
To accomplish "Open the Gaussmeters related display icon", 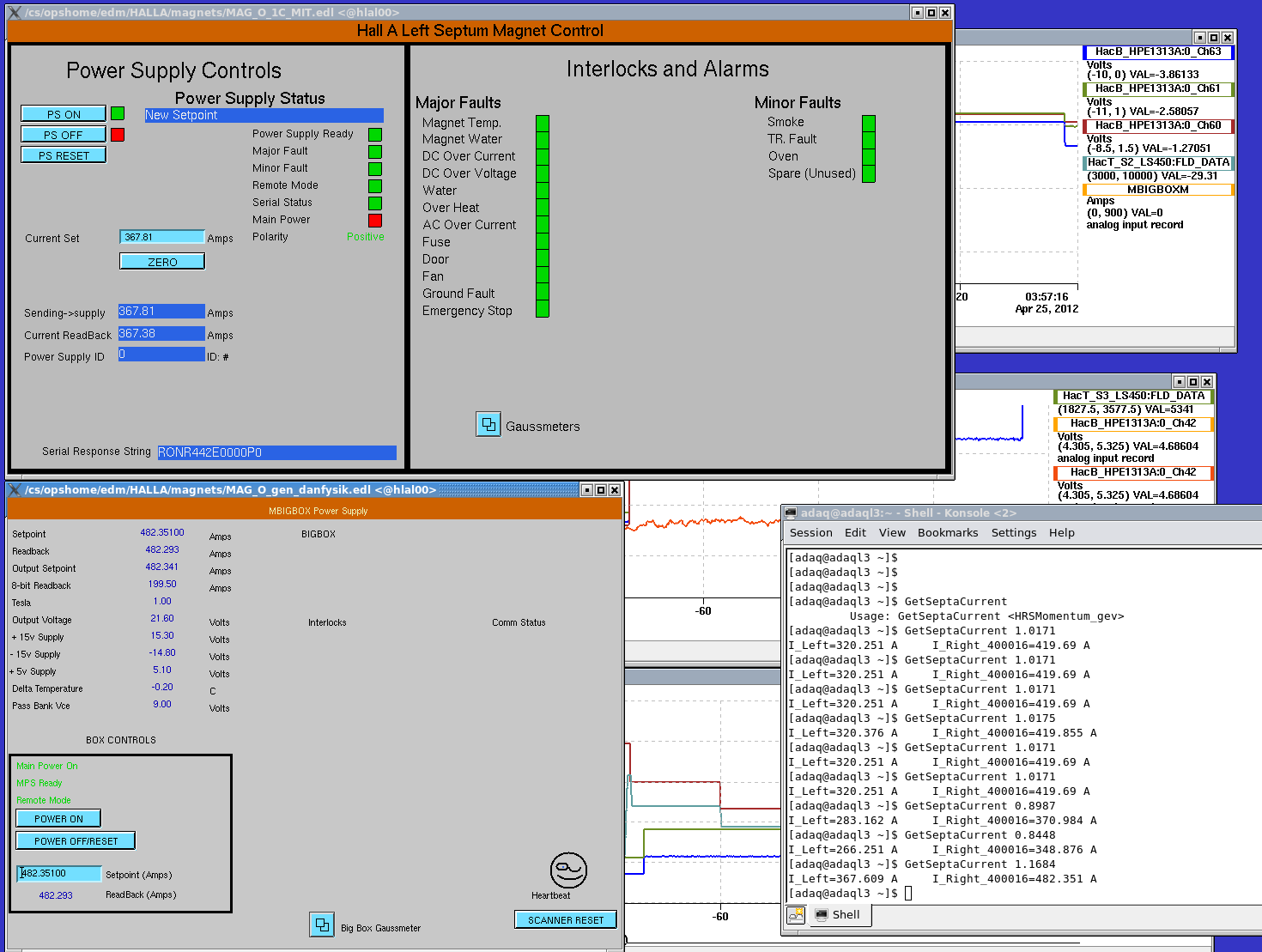I will tap(488, 424).
